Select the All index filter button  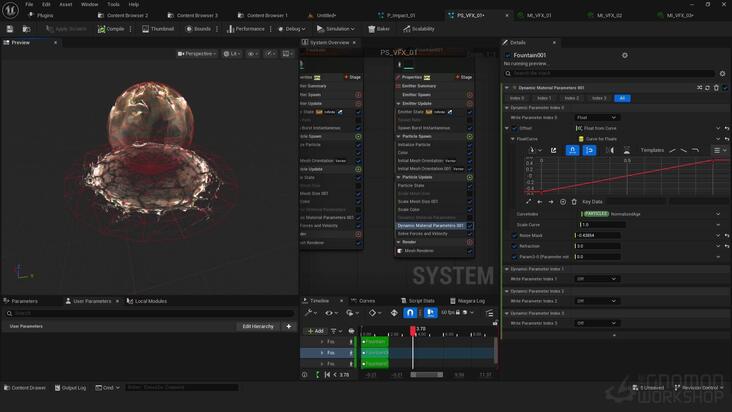pyautogui.click(x=622, y=98)
